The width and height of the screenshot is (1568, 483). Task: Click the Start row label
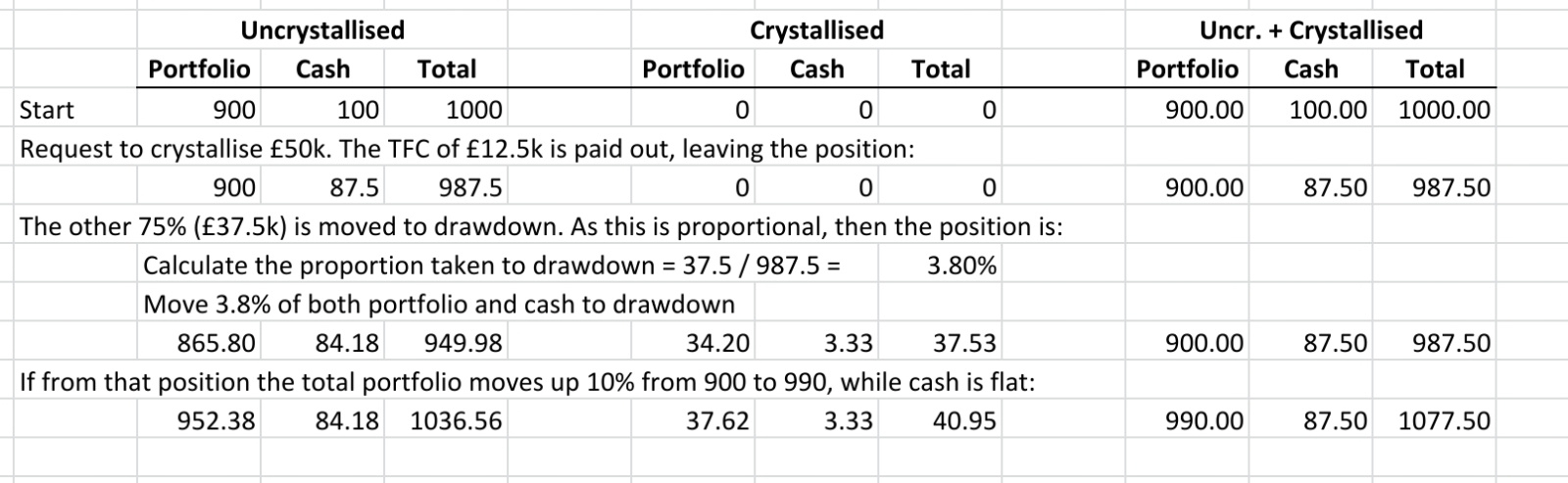point(47,109)
